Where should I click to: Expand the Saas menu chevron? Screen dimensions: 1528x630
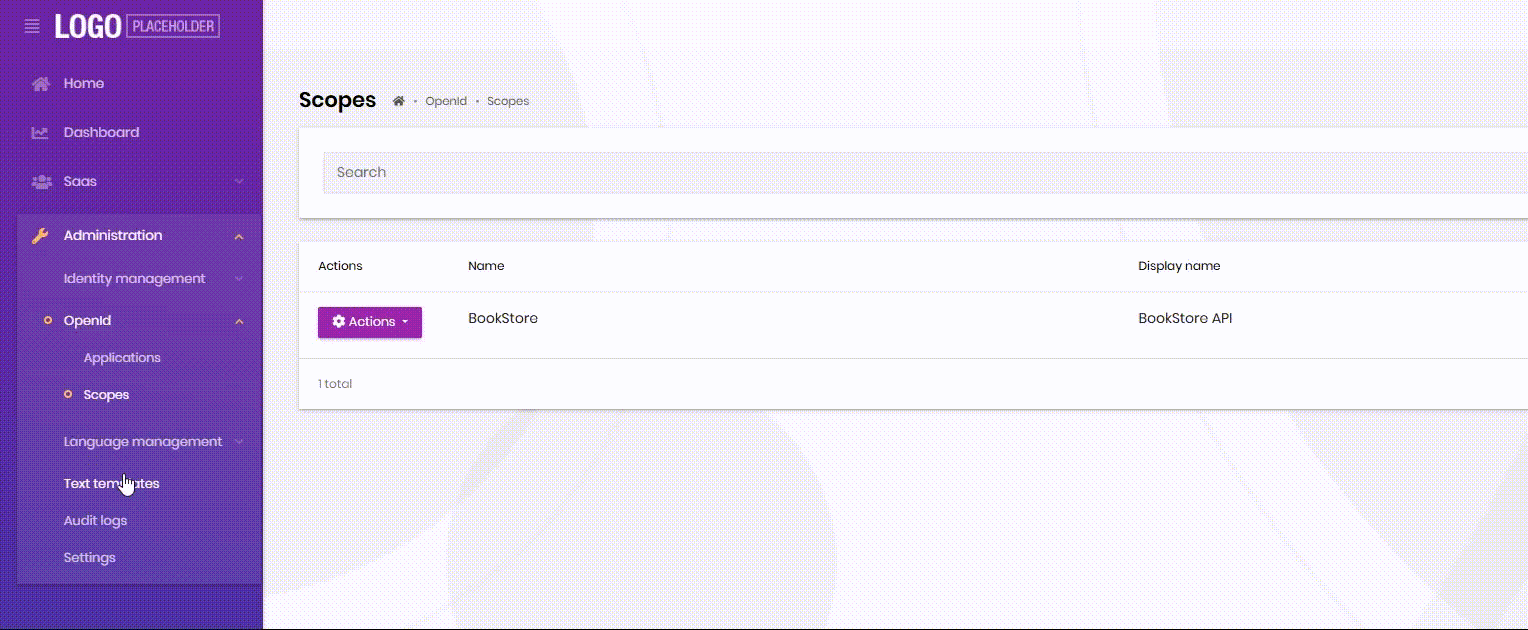click(239, 182)
